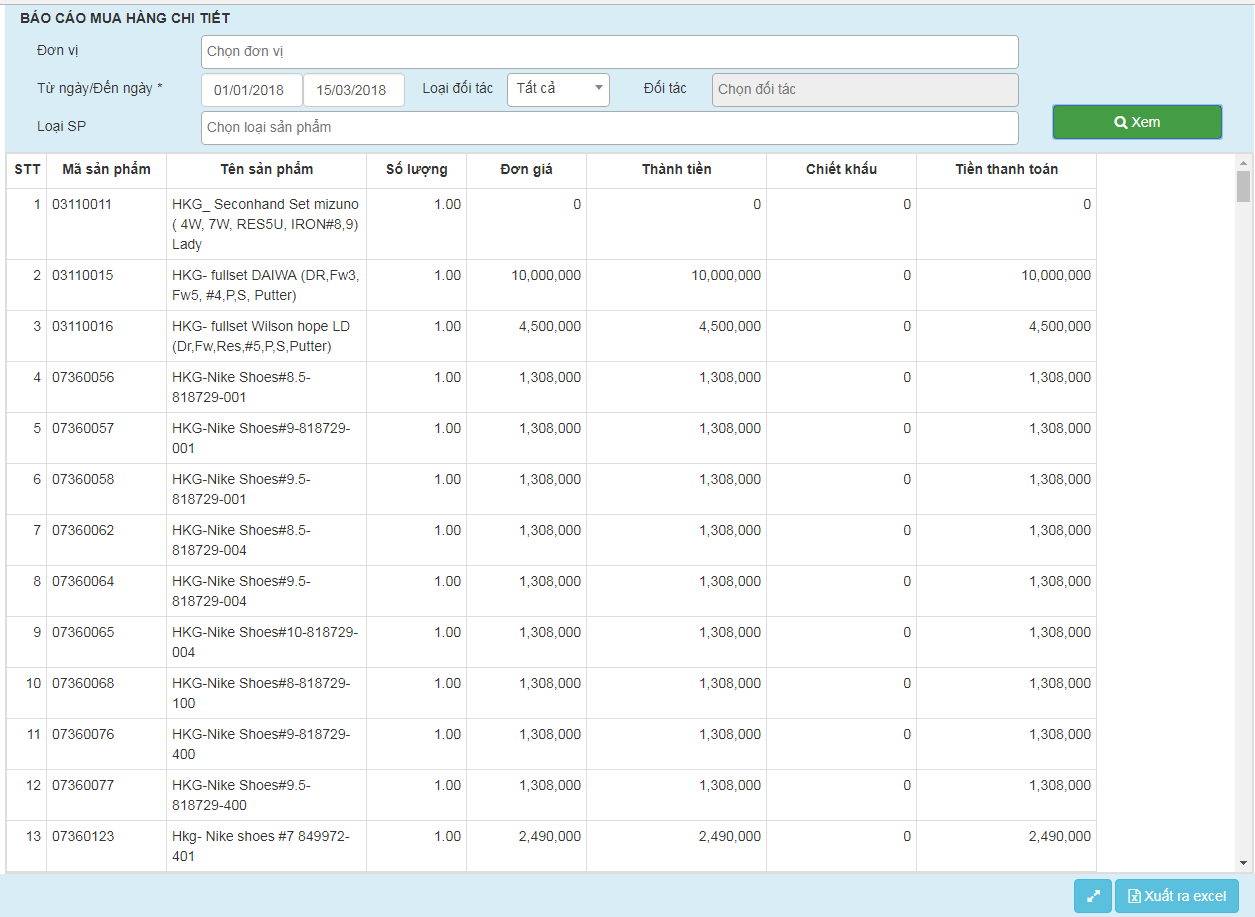This screenshot has height=917, width=1255.
Task: Click product name Nike Shoes#8.5-818729-004
Action: point(241,540)
